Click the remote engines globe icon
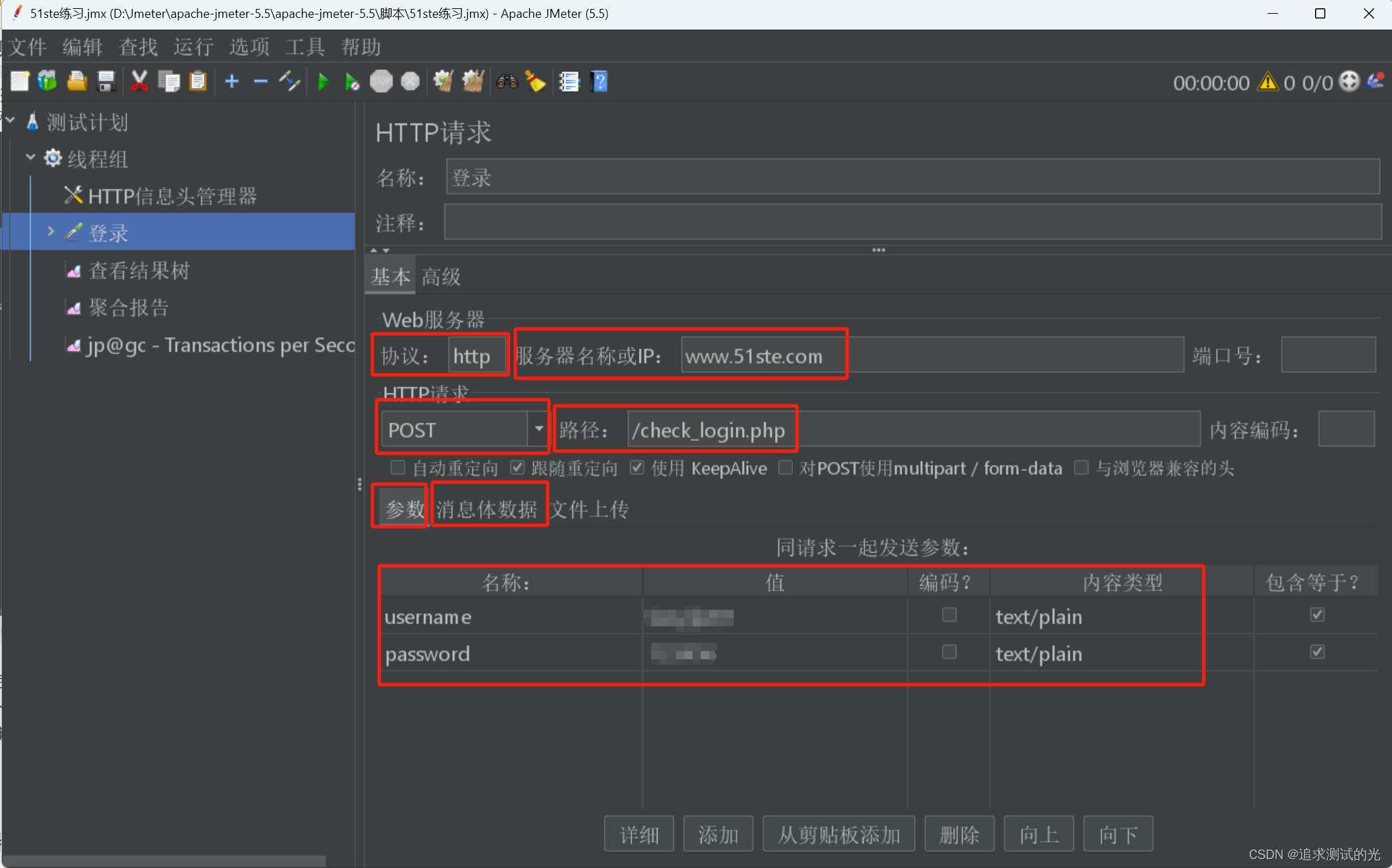 click(1349, 82)
